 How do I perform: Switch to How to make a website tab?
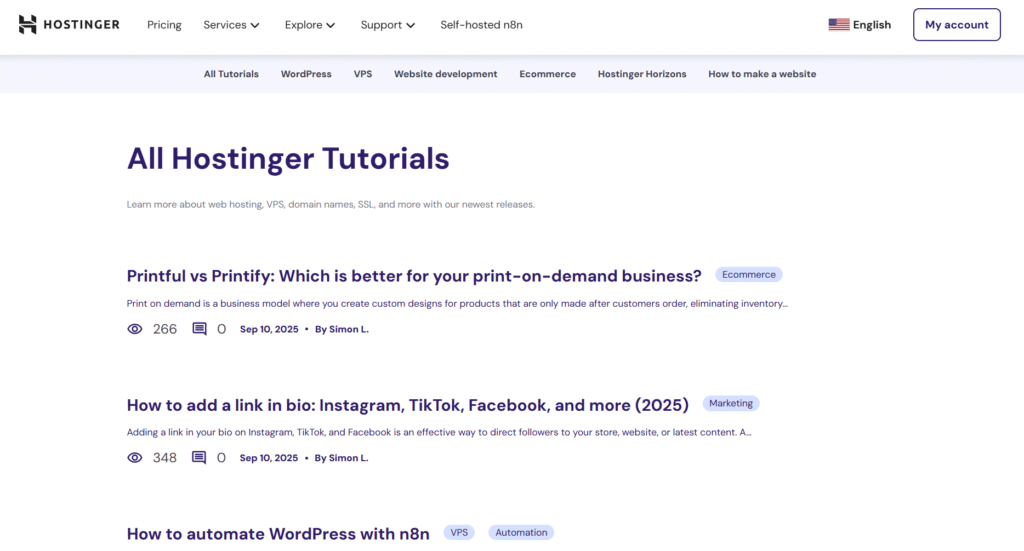762,74
